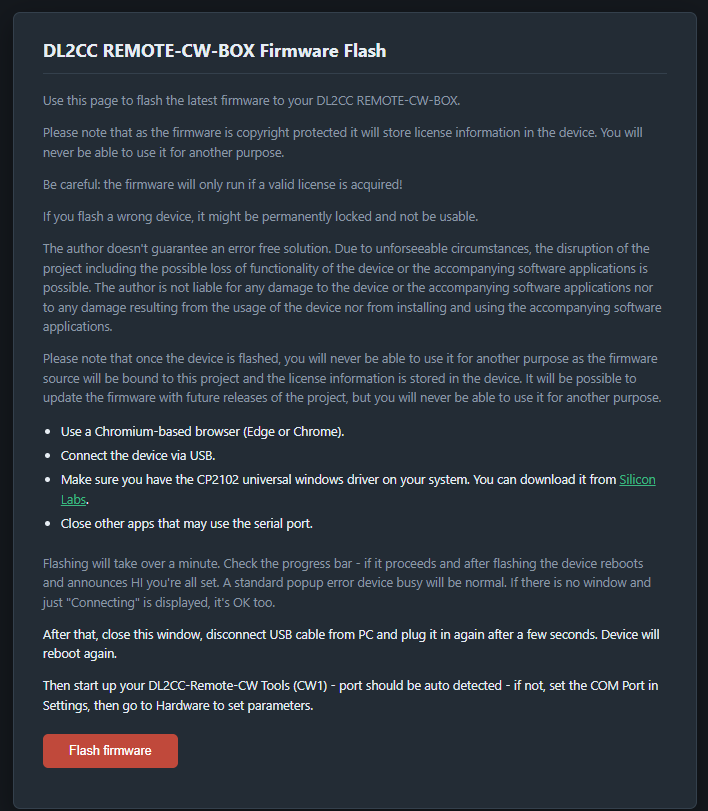
Task: Click the 'Use a Chromium-based browser' bullet item
Action: point(202,432)
